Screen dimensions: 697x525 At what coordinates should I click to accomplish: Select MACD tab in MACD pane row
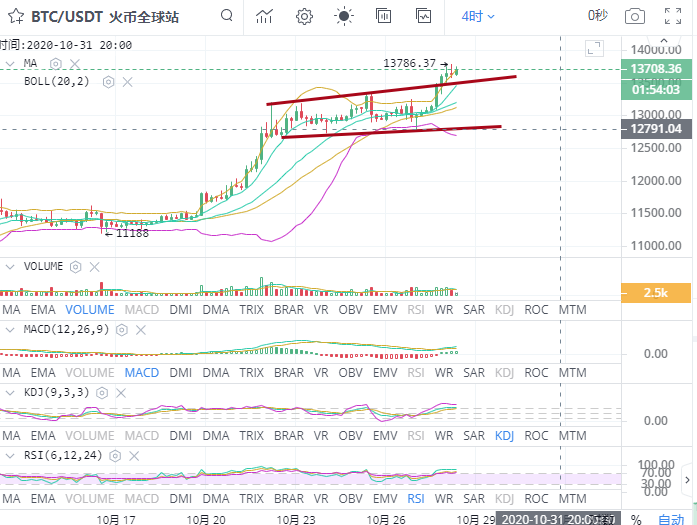142,373
